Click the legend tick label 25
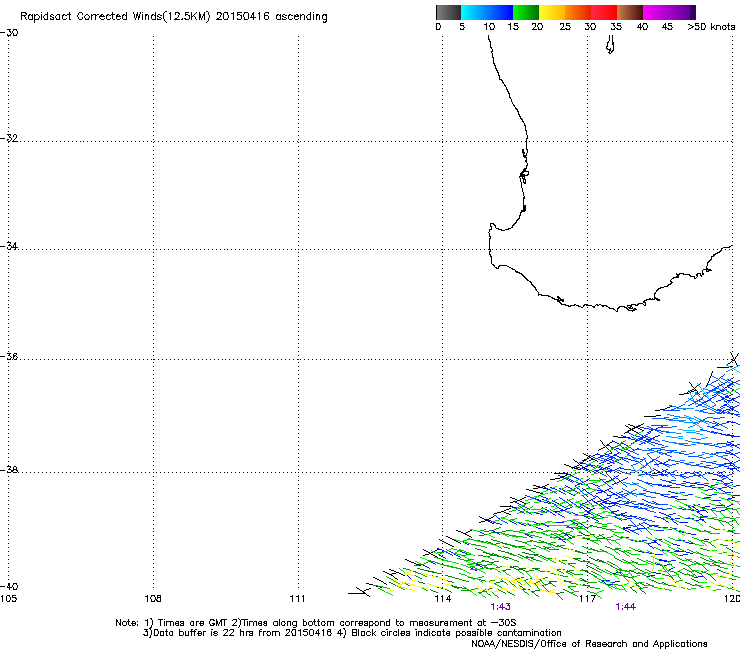This screenshot has height=650, width=740. (x=565, y=27)
